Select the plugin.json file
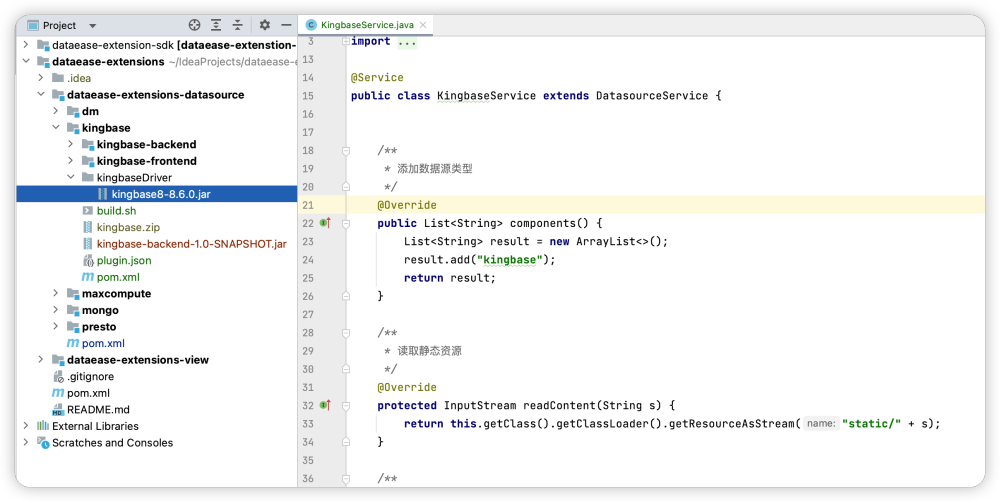1000x502 pixels. (124, 260)
